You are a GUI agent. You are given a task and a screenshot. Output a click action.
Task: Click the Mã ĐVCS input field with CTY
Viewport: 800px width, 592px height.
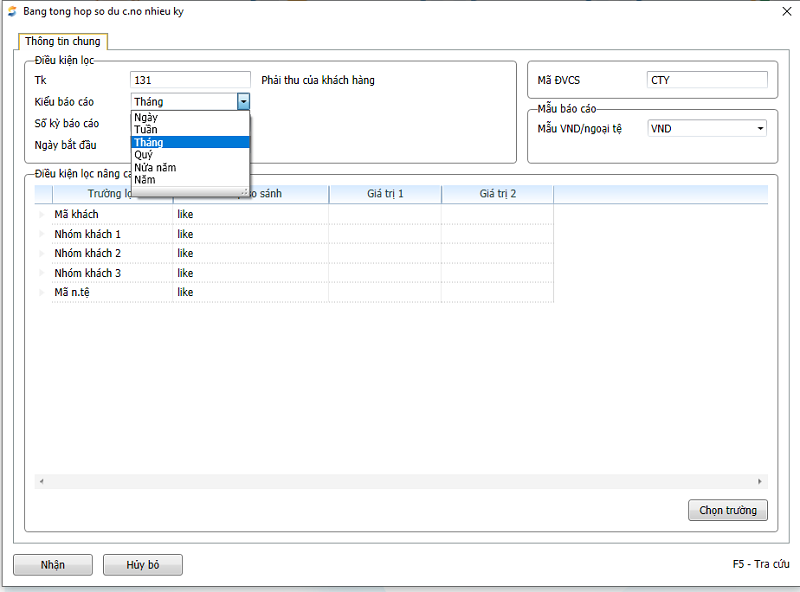click(x=707, y=80)
